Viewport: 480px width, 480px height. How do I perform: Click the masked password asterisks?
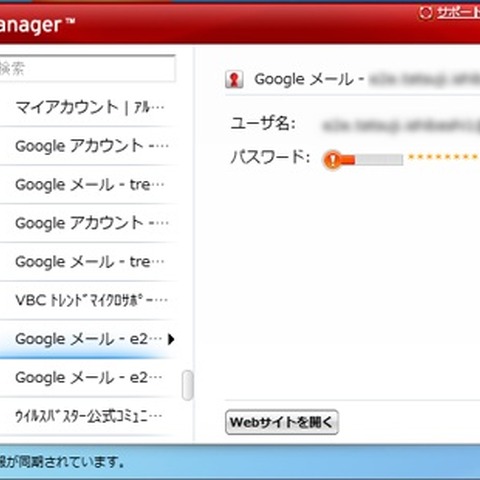pyautogui.click(x=444, y=157)
